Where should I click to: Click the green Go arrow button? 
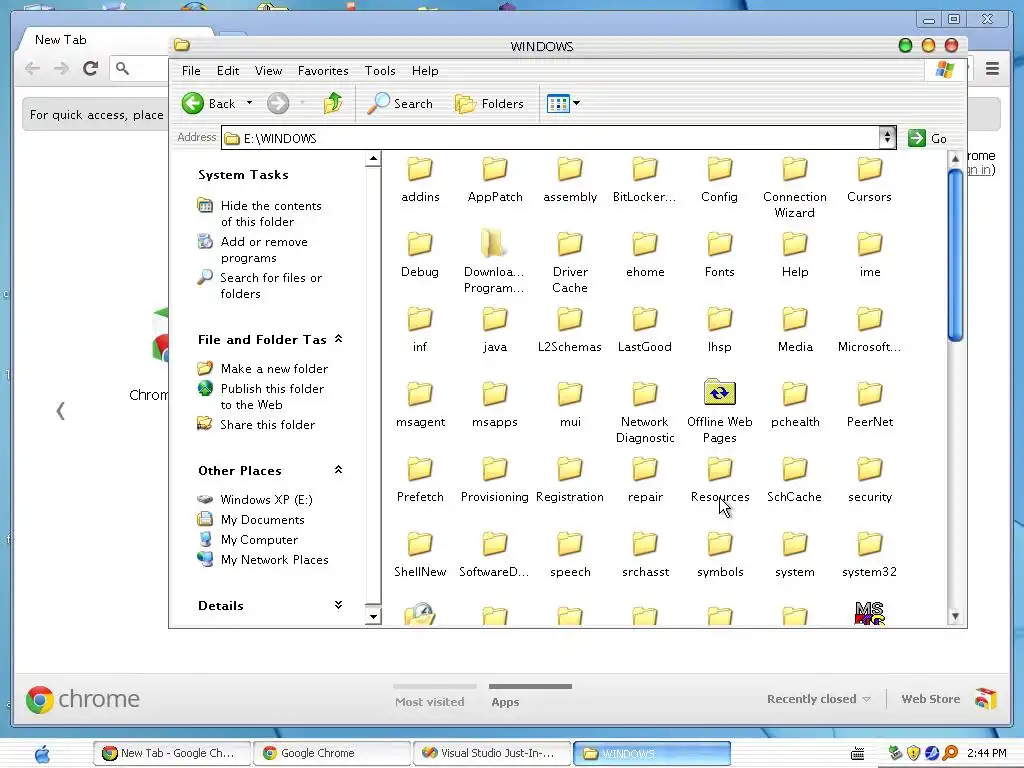(x=917, y=138)
